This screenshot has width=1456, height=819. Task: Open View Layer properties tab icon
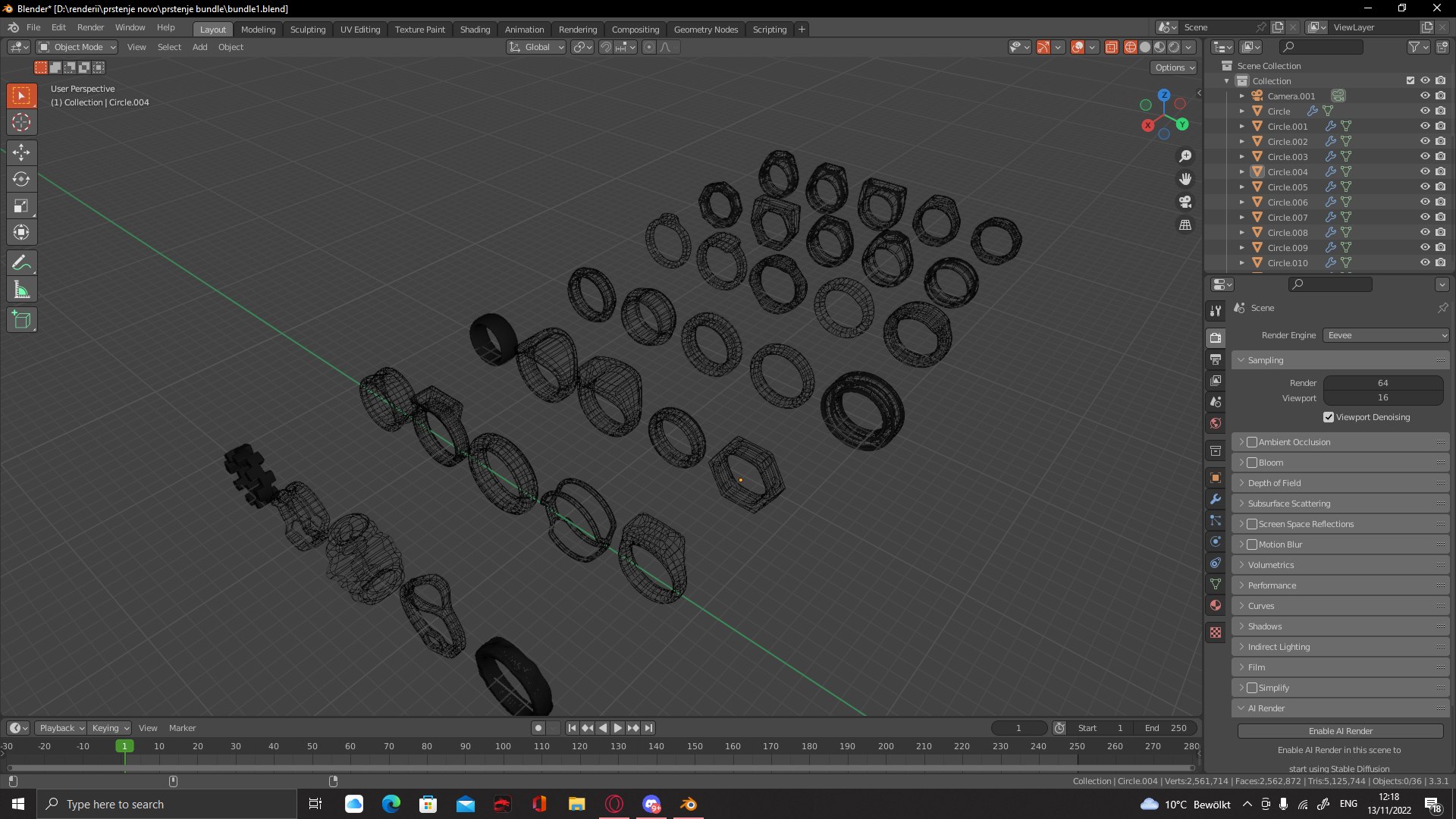(1216, 380)
